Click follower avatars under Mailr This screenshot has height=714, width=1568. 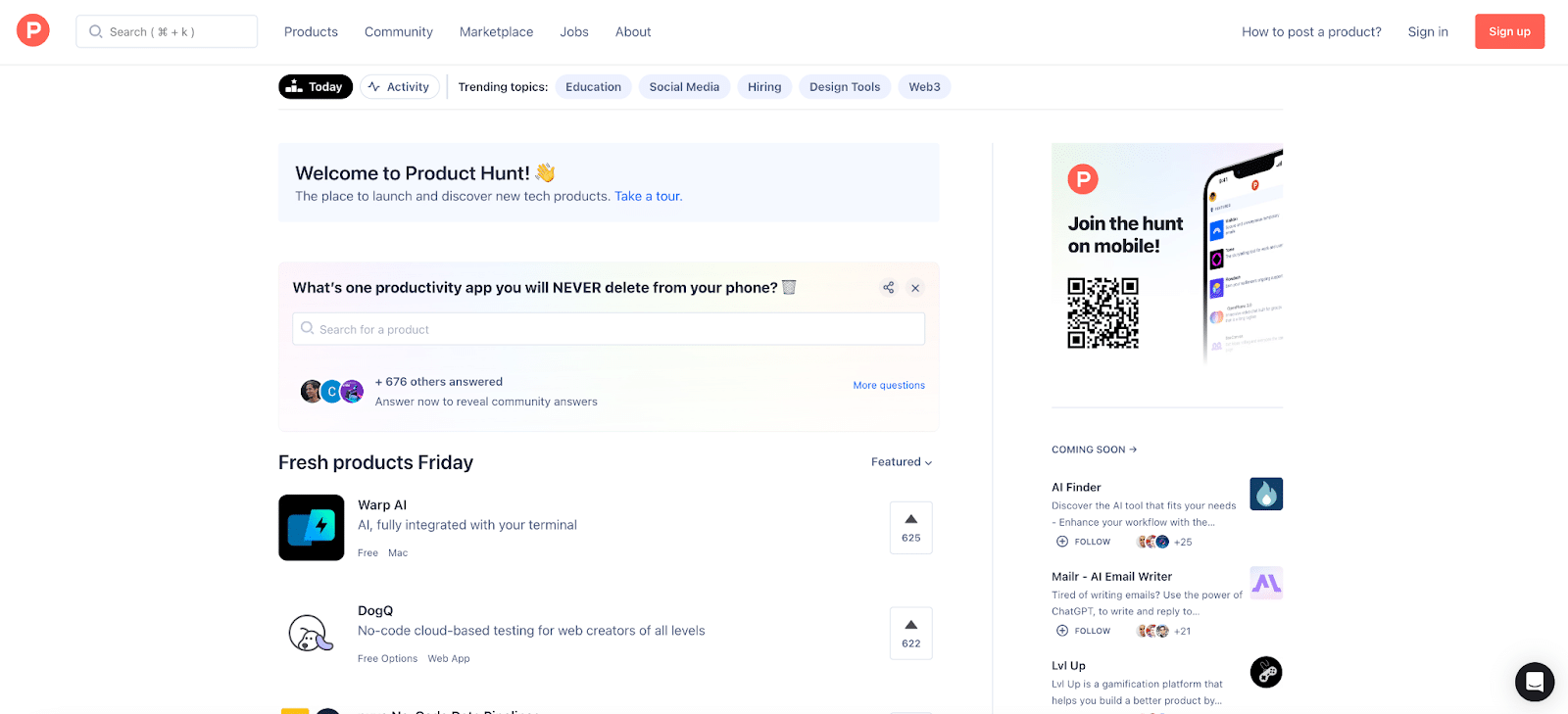coord(1152,631)
